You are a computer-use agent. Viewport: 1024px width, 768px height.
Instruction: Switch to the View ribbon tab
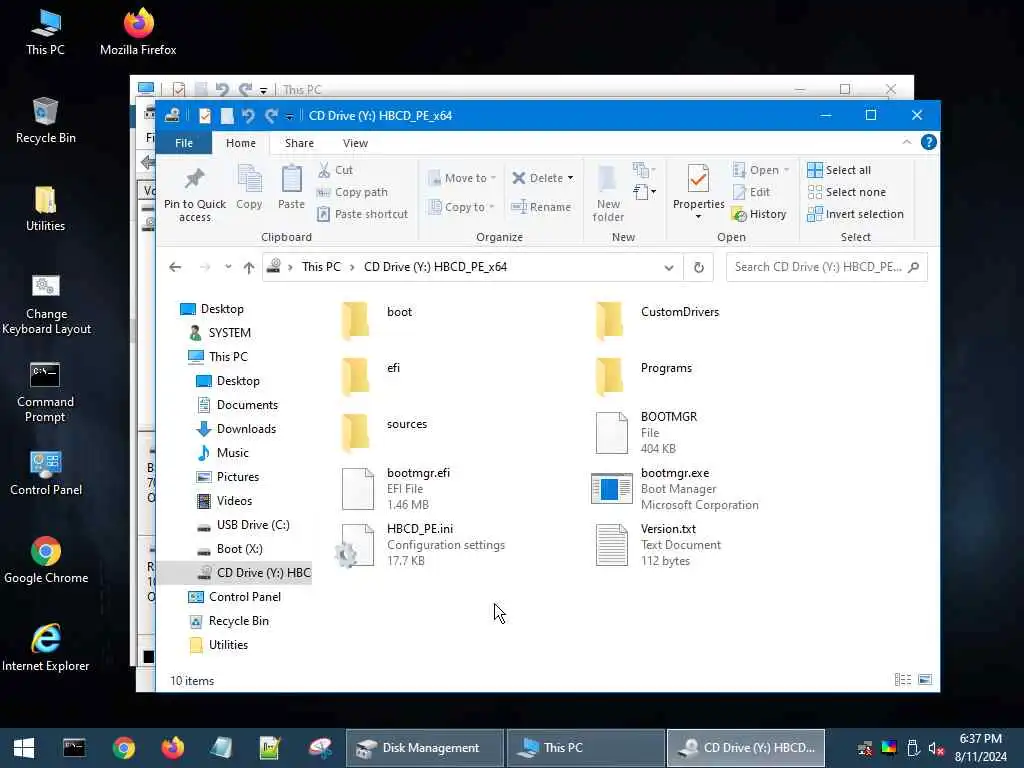coord(355,143)
